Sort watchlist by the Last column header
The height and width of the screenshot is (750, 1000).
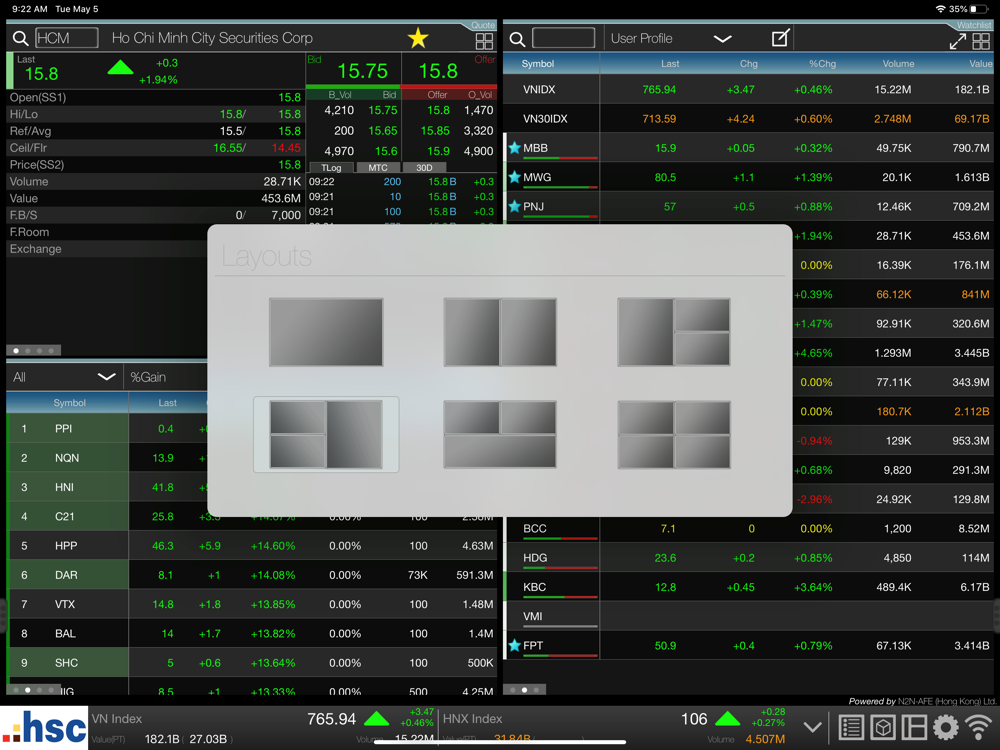click(x=670, y=64)
